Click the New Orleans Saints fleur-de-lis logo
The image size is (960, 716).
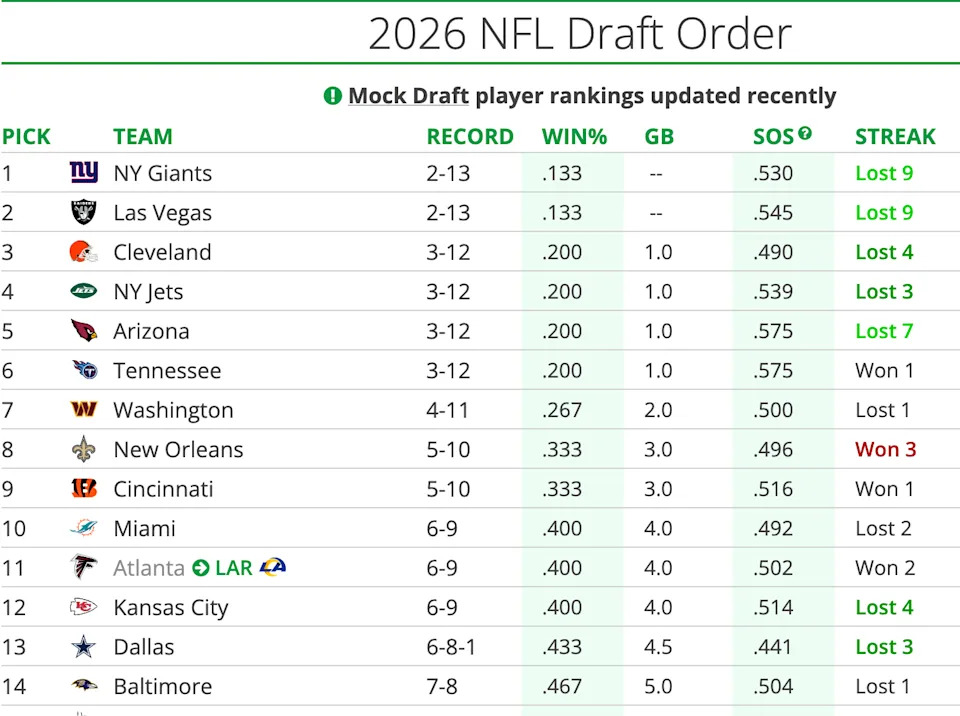coord(84,450)
